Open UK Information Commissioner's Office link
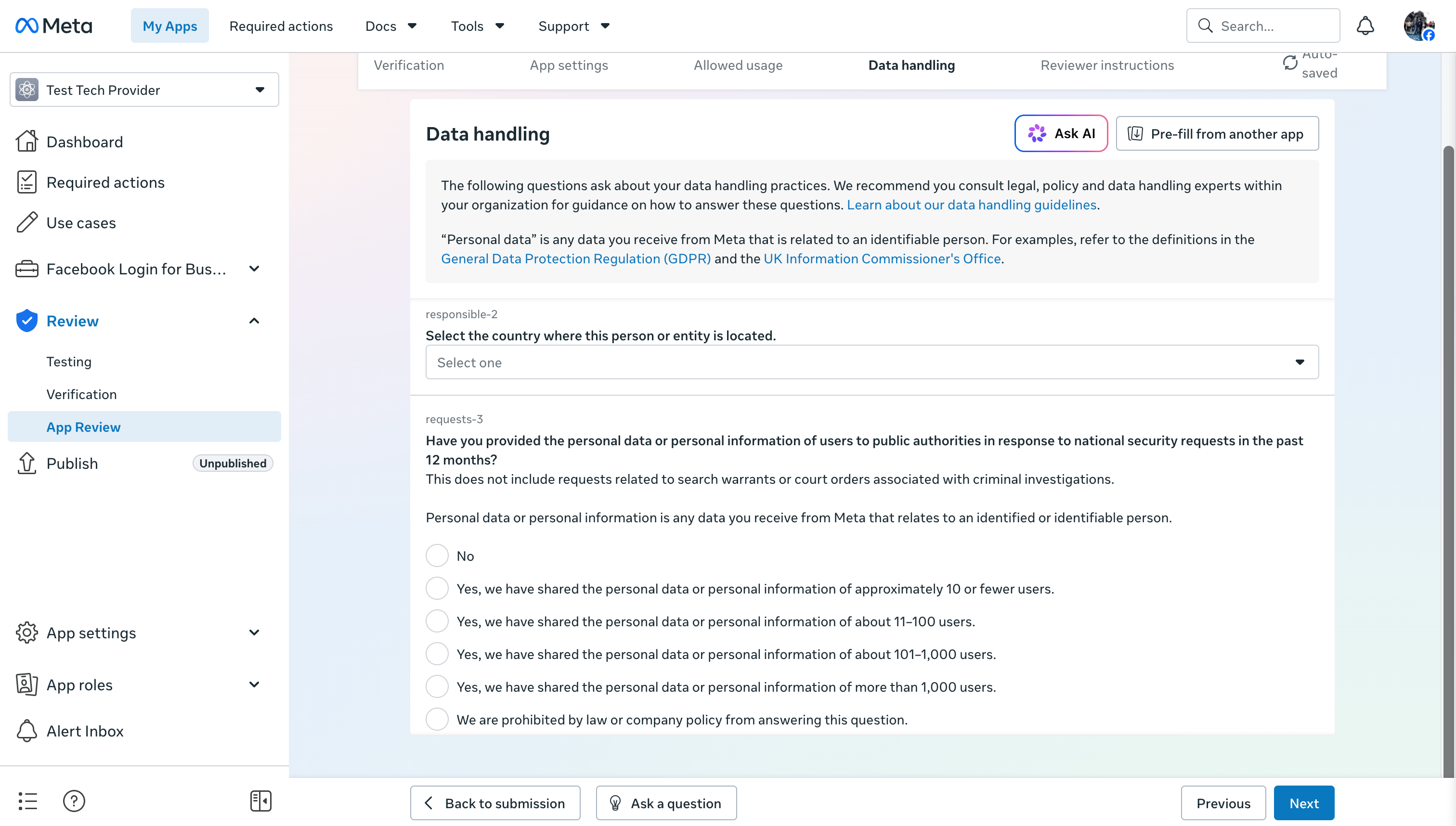Viewport: 1456px width, 826px height. tap(882, 258)
